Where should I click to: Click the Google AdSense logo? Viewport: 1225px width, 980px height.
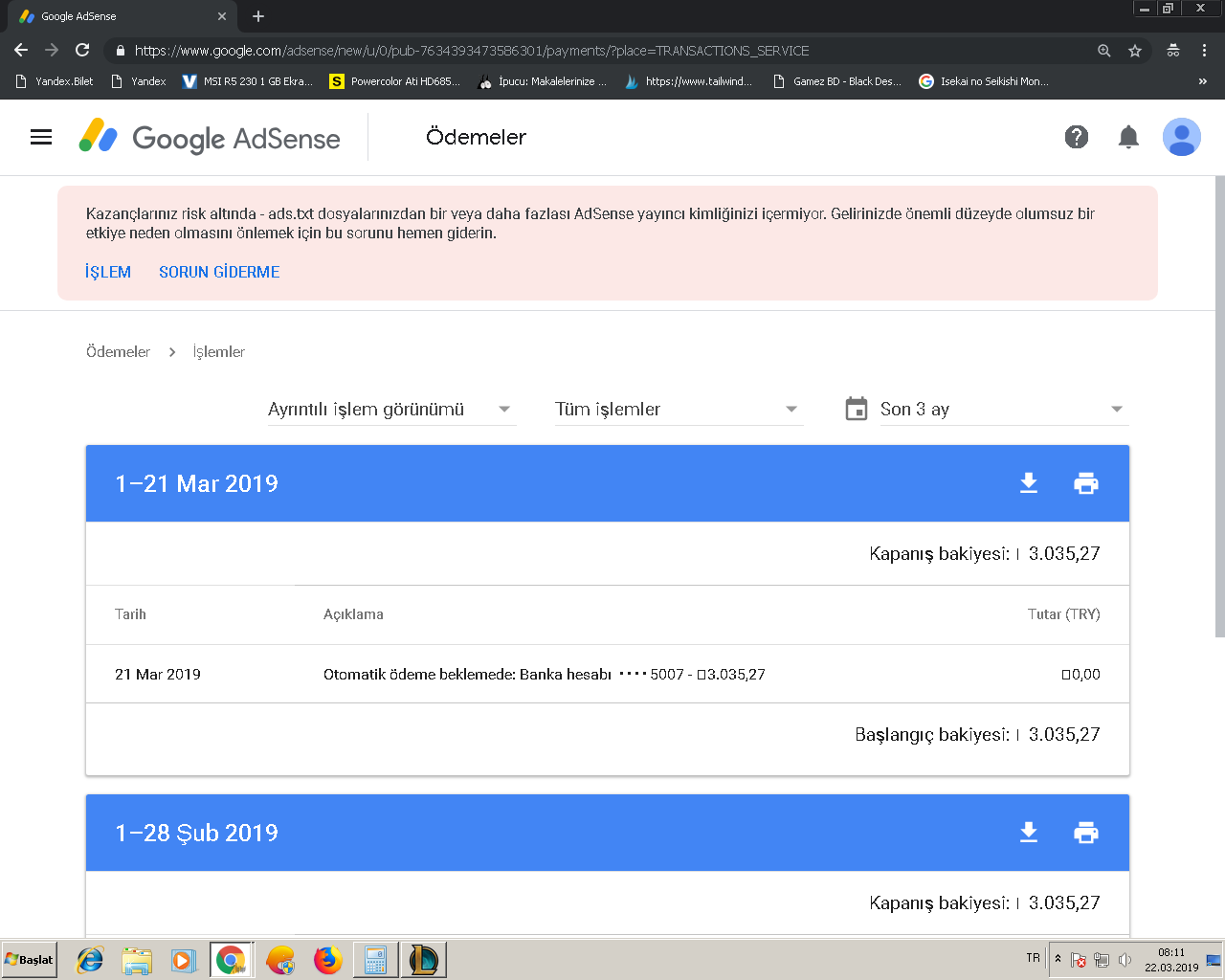[210, 138]
